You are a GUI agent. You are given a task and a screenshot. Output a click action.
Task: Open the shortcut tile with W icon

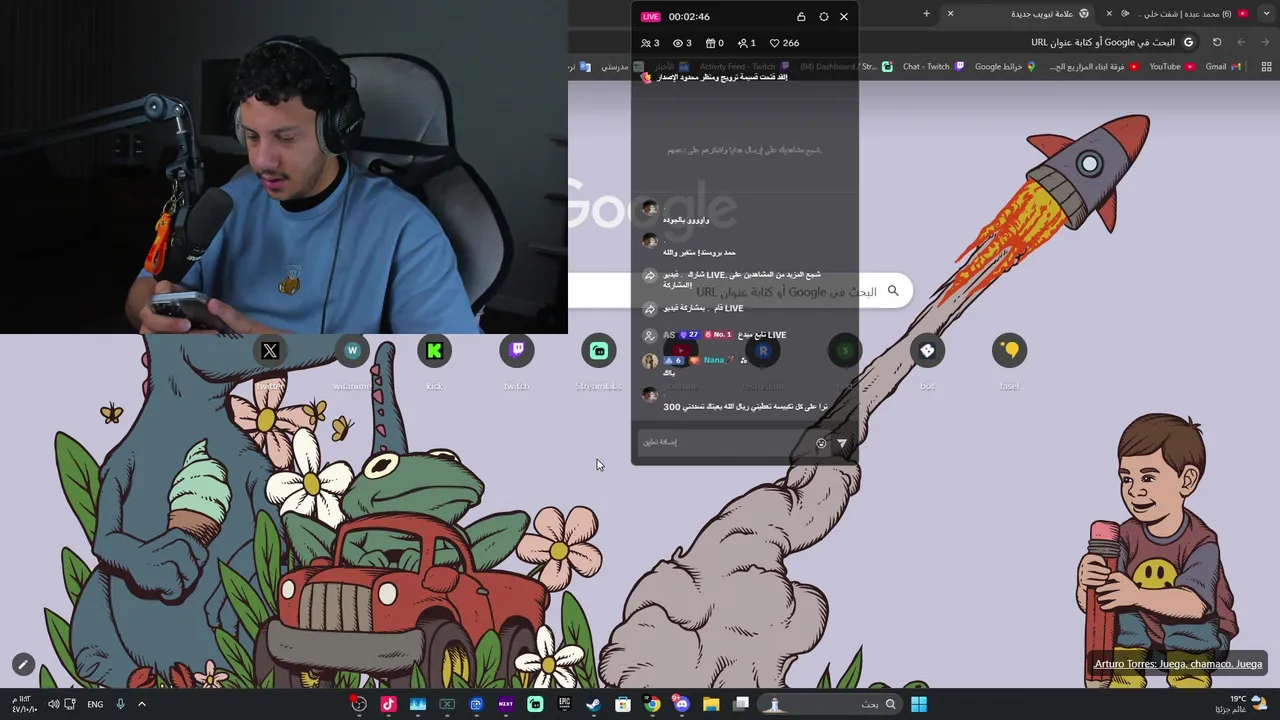click(352, 360)
